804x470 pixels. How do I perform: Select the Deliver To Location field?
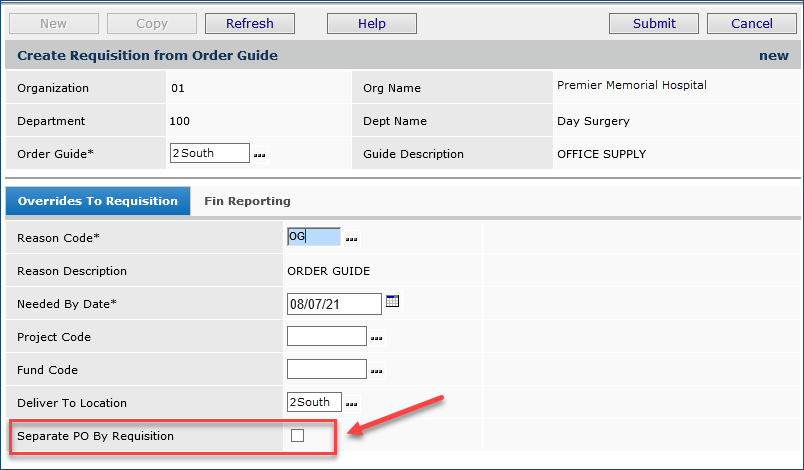(314, 402)
